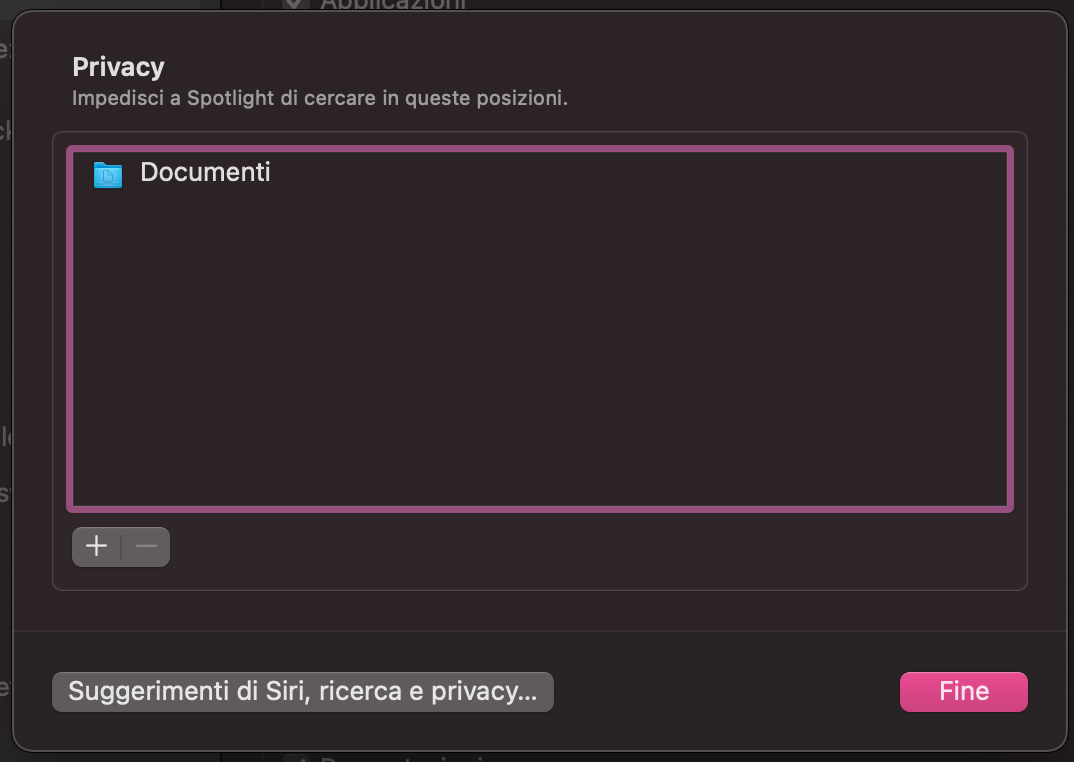Add a location with the plus button
The height and width of the screenshot is (762, 1074).
[x=97, y=546]
